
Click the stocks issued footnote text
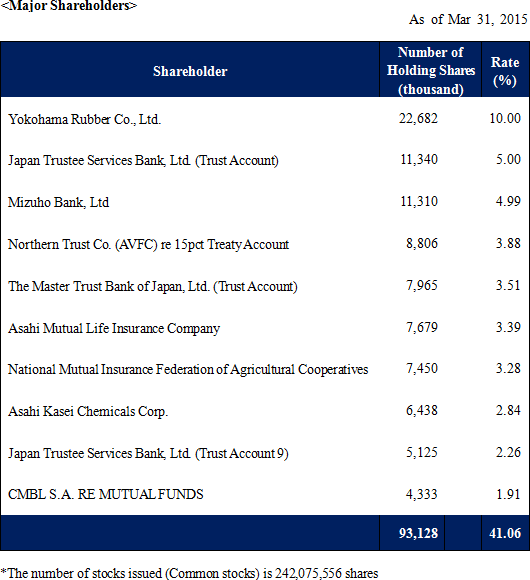click(189, 573)
